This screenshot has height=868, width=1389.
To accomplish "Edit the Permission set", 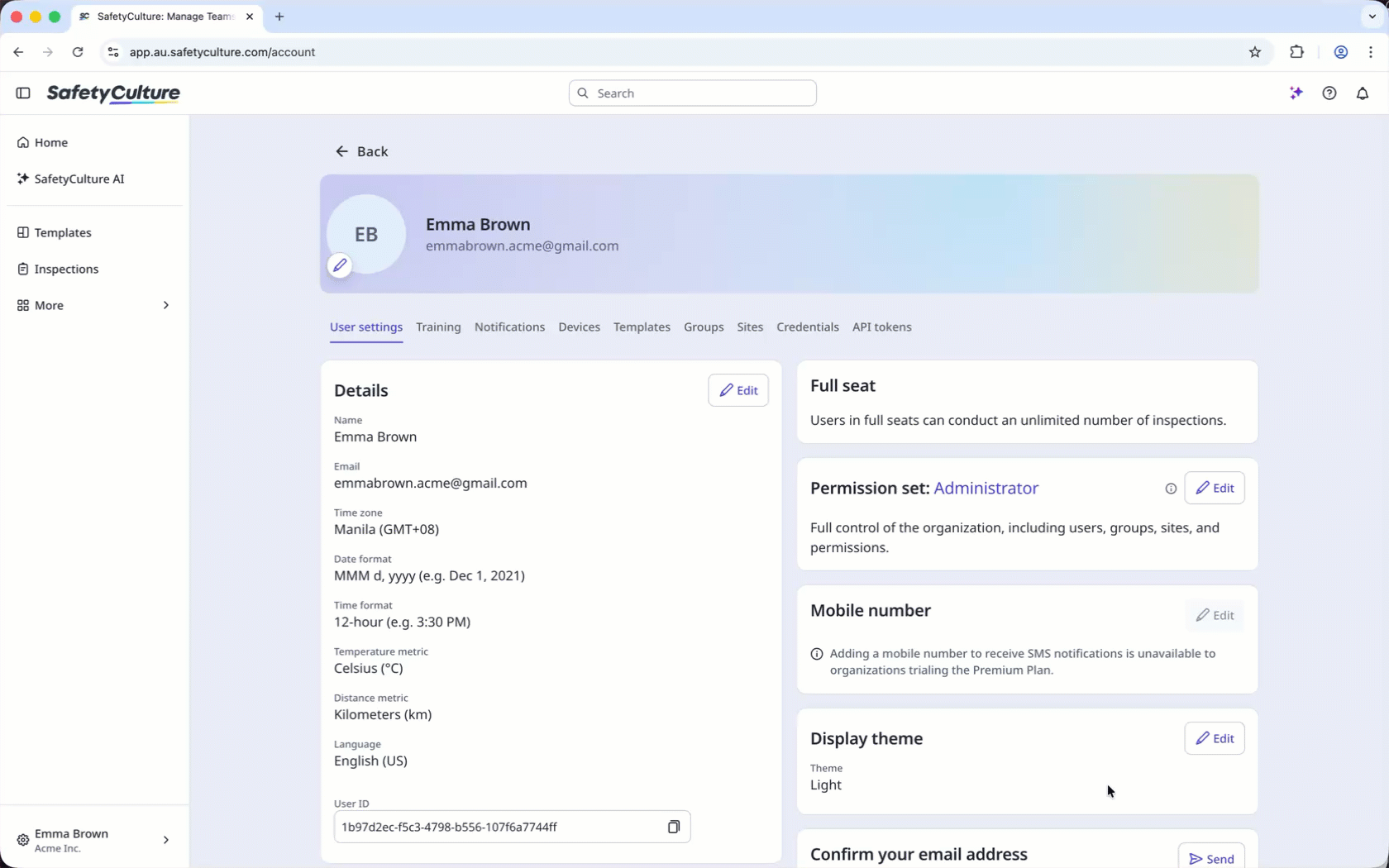I will point(1215,488).
